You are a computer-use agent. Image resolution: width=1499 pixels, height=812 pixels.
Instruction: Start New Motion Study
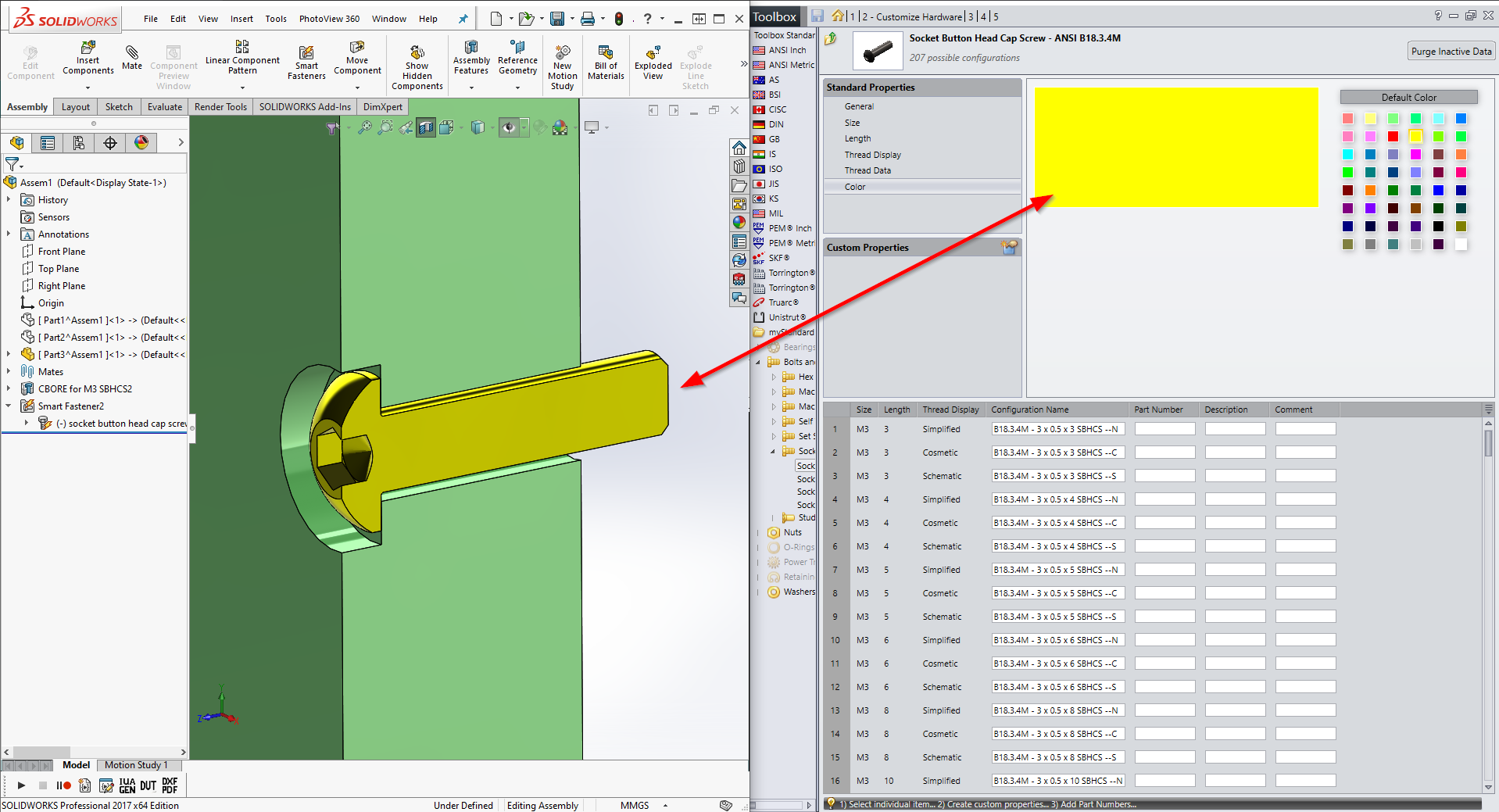point(563,67)
